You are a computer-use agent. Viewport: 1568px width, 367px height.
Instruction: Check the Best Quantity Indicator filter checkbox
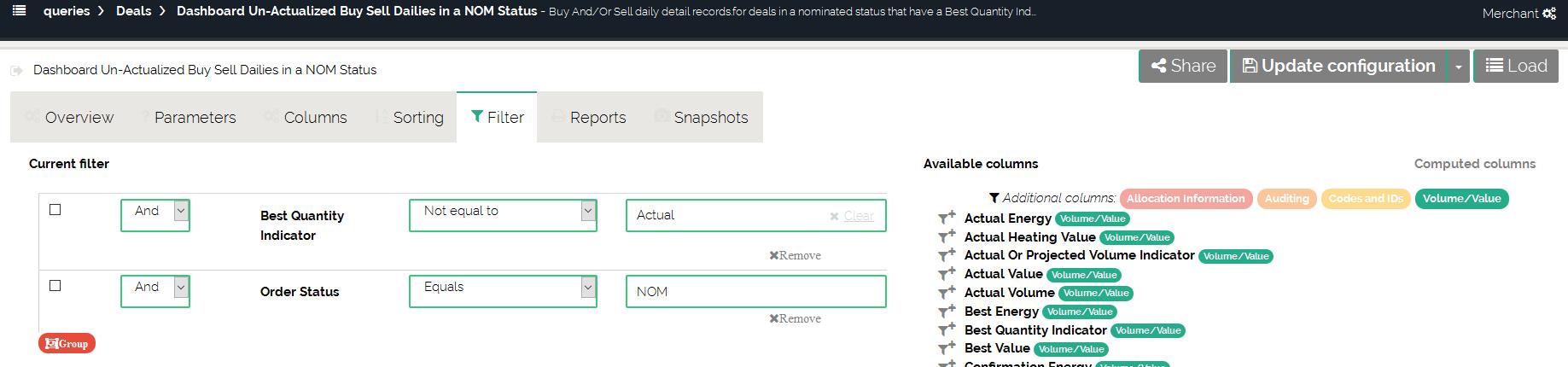pyautogui.click(x=55, y=210)
